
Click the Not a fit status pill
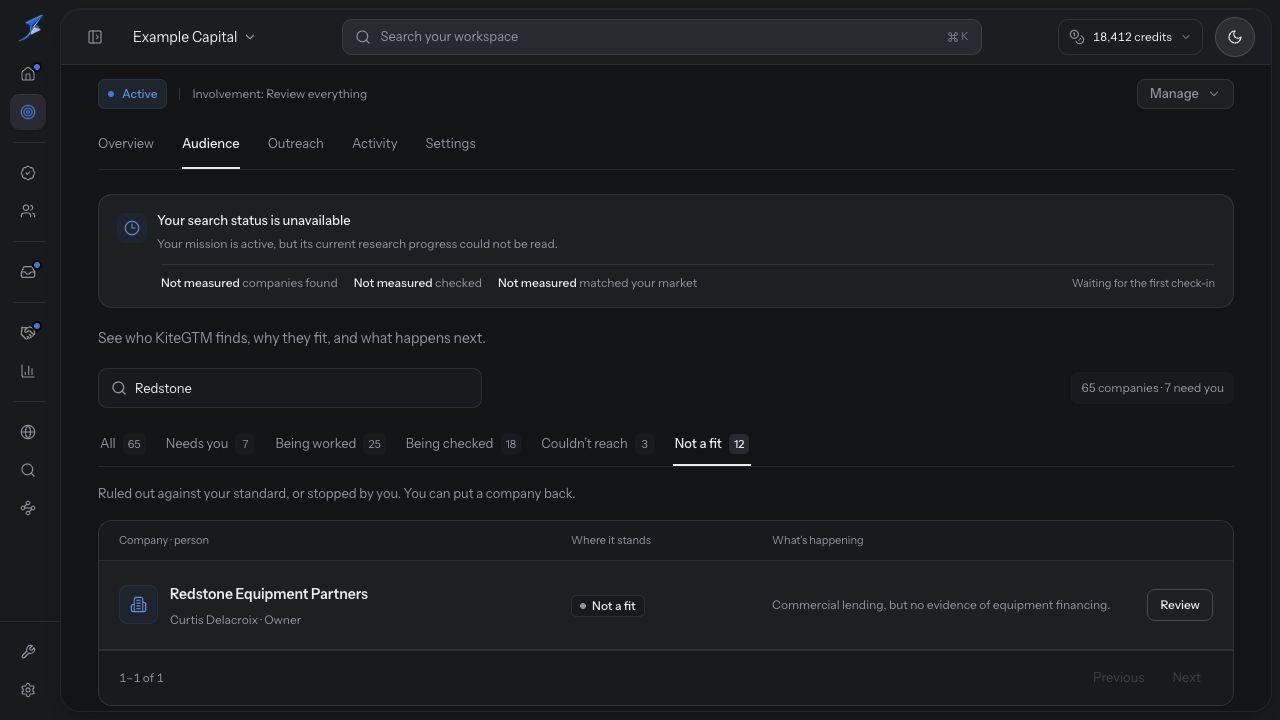(608, 606)
